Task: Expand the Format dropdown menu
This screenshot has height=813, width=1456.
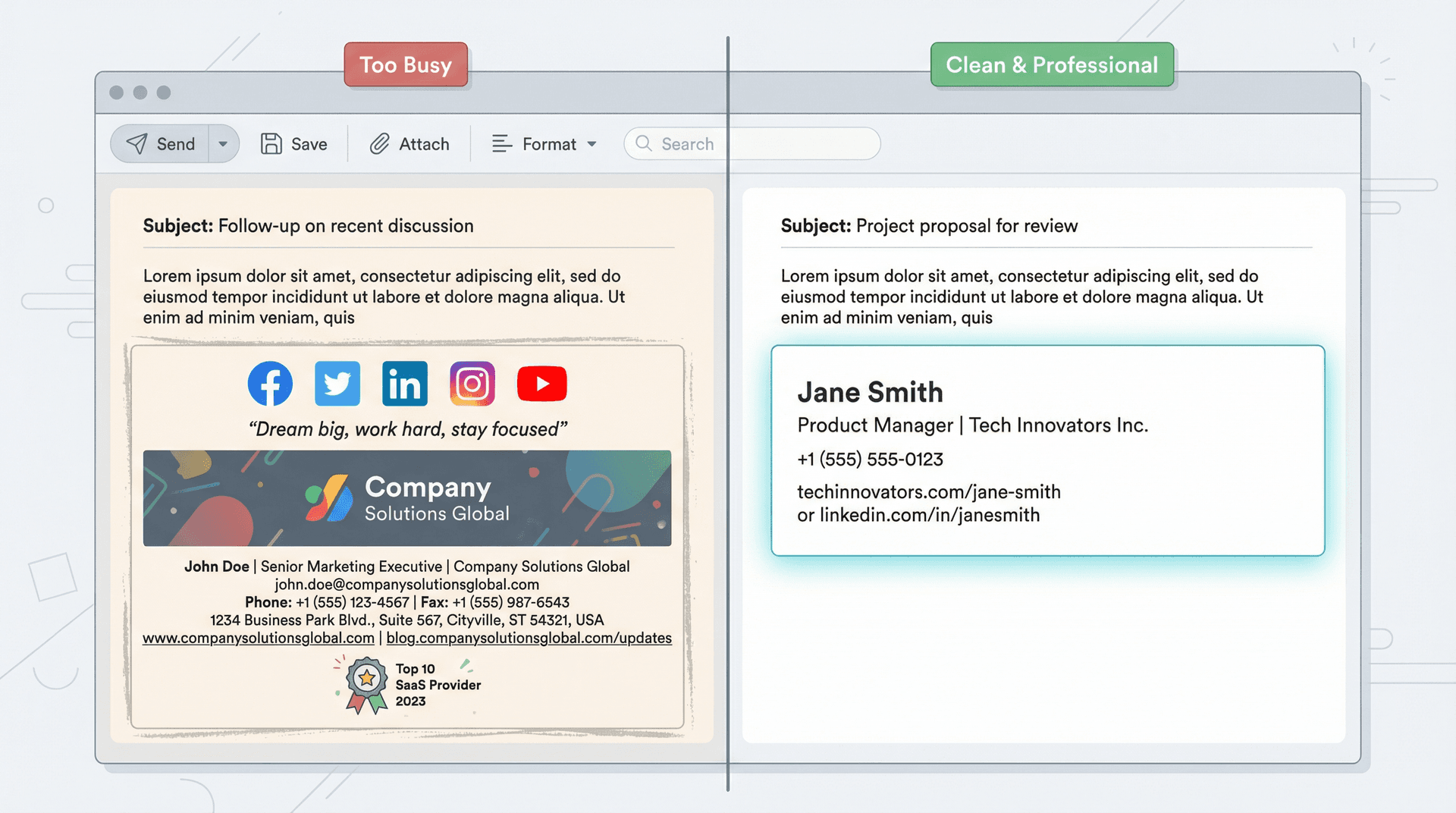Action: point(593,144)
